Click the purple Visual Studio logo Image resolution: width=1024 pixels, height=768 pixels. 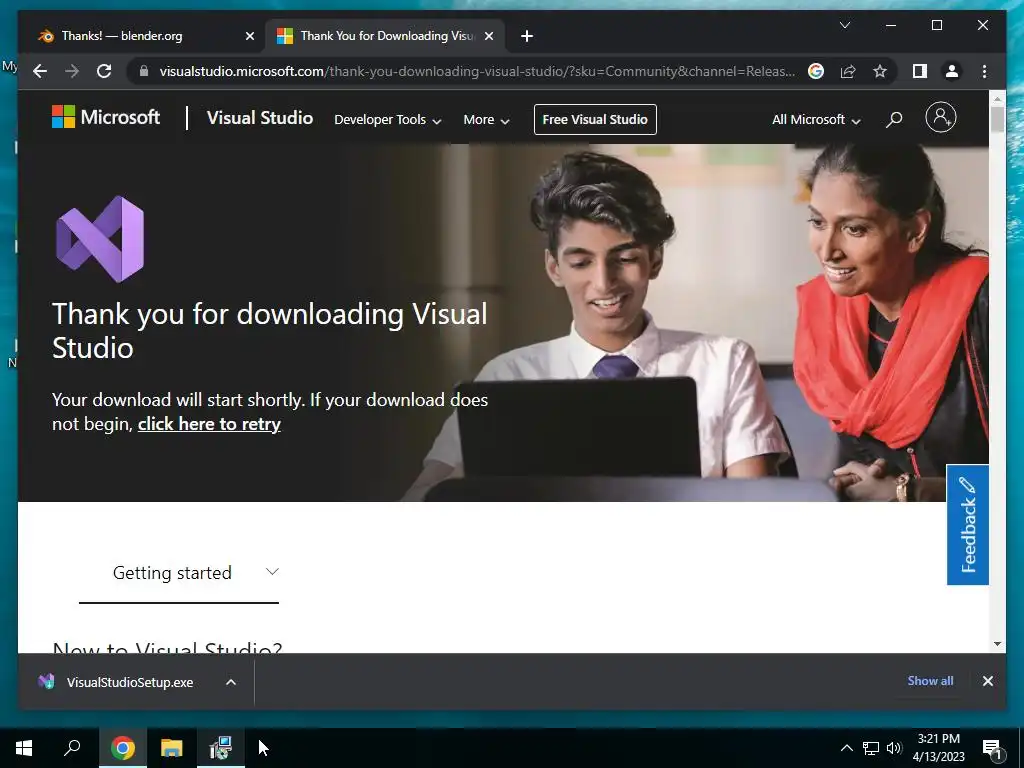click(x=100, y=239)
